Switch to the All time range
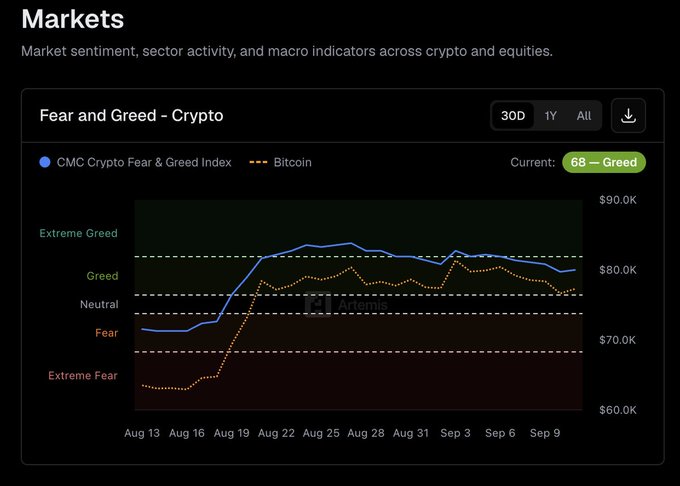 pyautogui.click(x=584, y=116)
